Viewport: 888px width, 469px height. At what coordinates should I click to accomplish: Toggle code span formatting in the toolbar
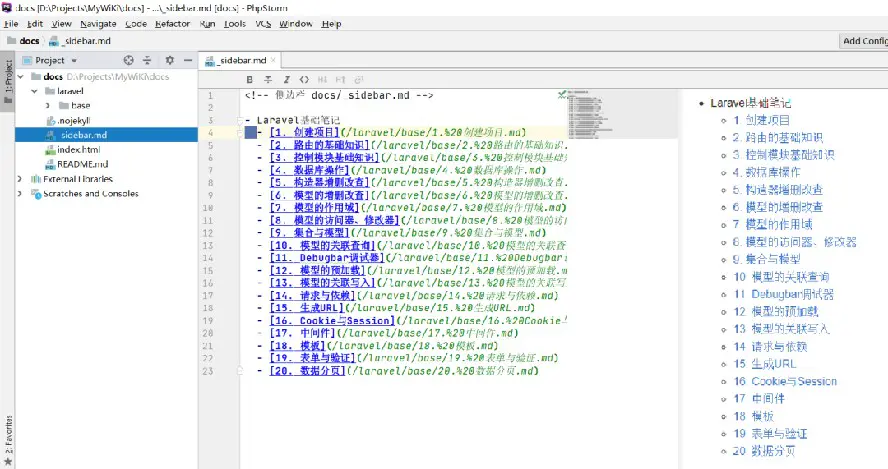[x=304, y=80]
